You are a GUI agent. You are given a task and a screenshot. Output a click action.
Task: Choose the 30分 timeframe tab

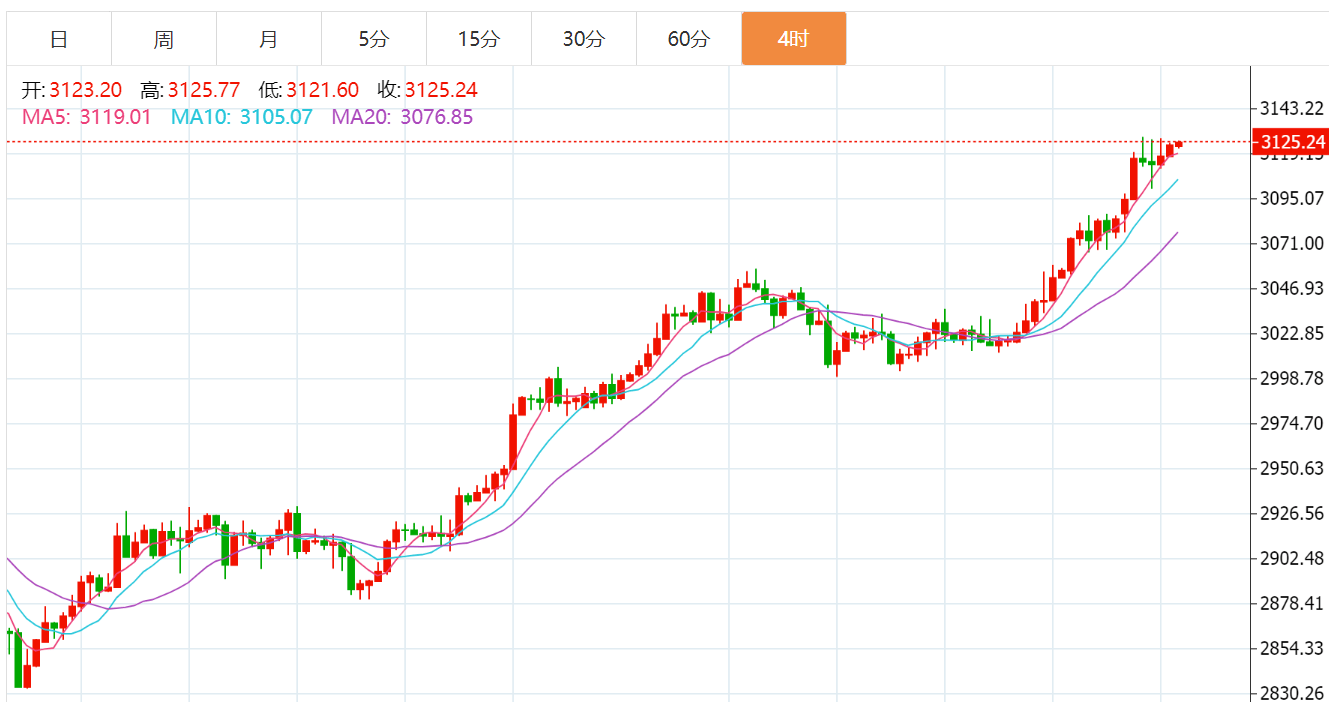pyautogui.click(x=584, y=39)
